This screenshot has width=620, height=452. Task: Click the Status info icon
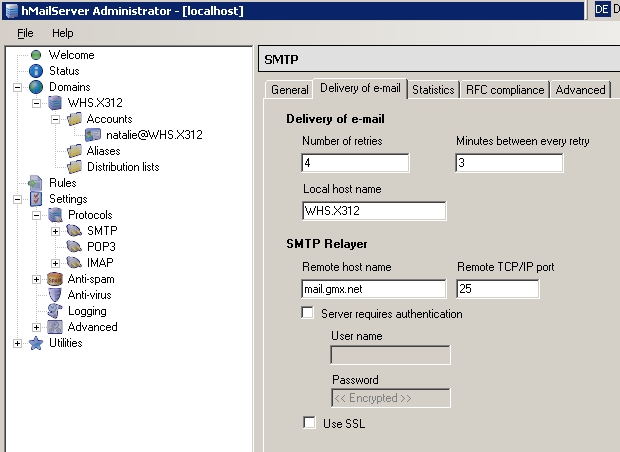pyautogui.click(x=36, y=71)
